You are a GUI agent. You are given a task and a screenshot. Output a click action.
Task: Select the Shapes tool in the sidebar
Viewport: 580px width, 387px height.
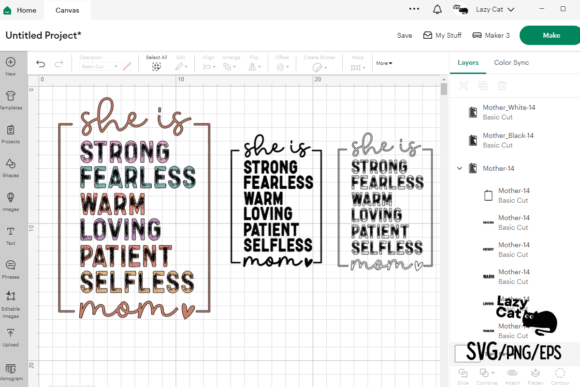coord(11,168)
